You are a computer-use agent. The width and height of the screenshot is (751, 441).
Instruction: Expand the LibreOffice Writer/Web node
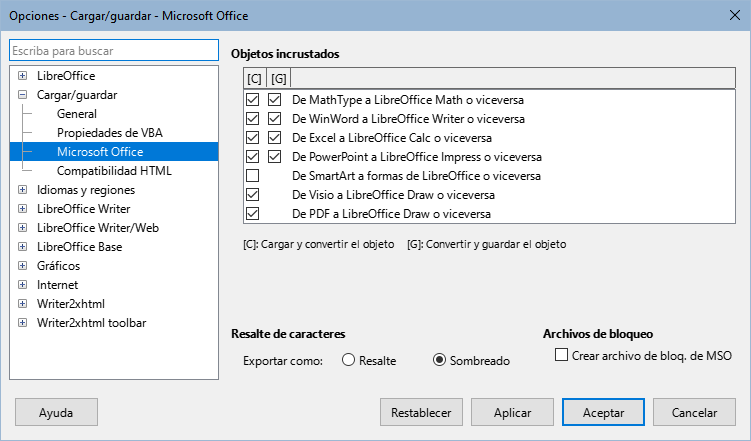coord(23,227)
